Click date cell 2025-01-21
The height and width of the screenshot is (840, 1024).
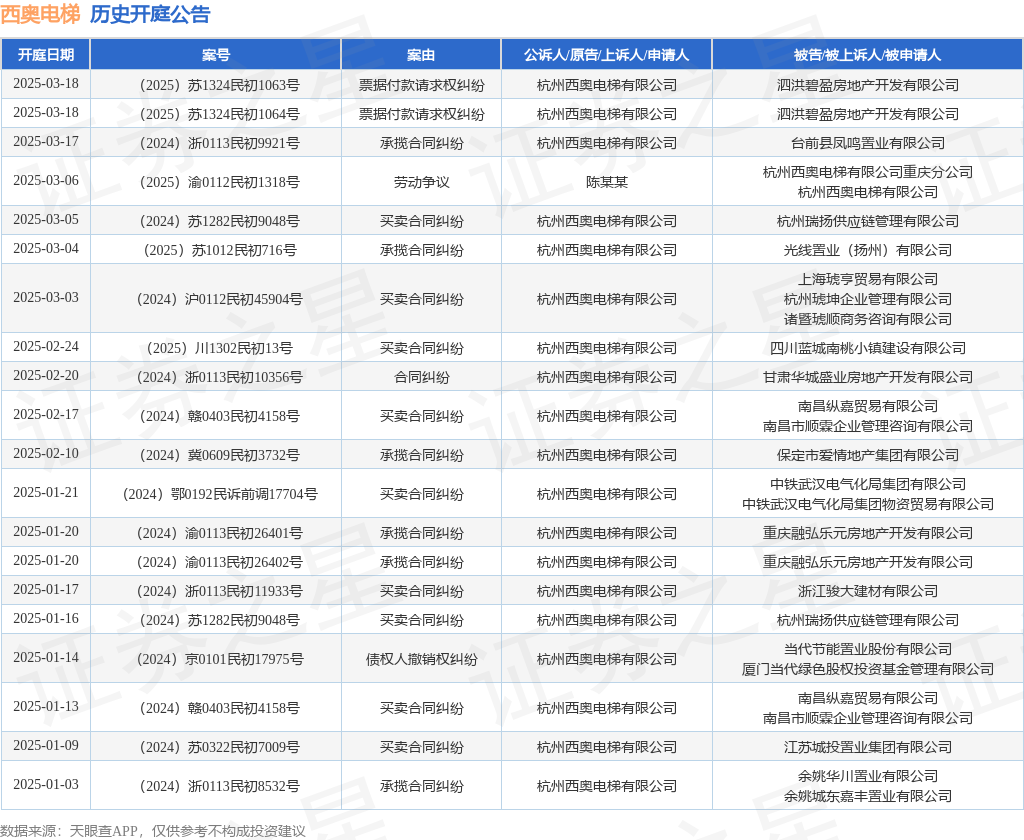click(46, 492)
